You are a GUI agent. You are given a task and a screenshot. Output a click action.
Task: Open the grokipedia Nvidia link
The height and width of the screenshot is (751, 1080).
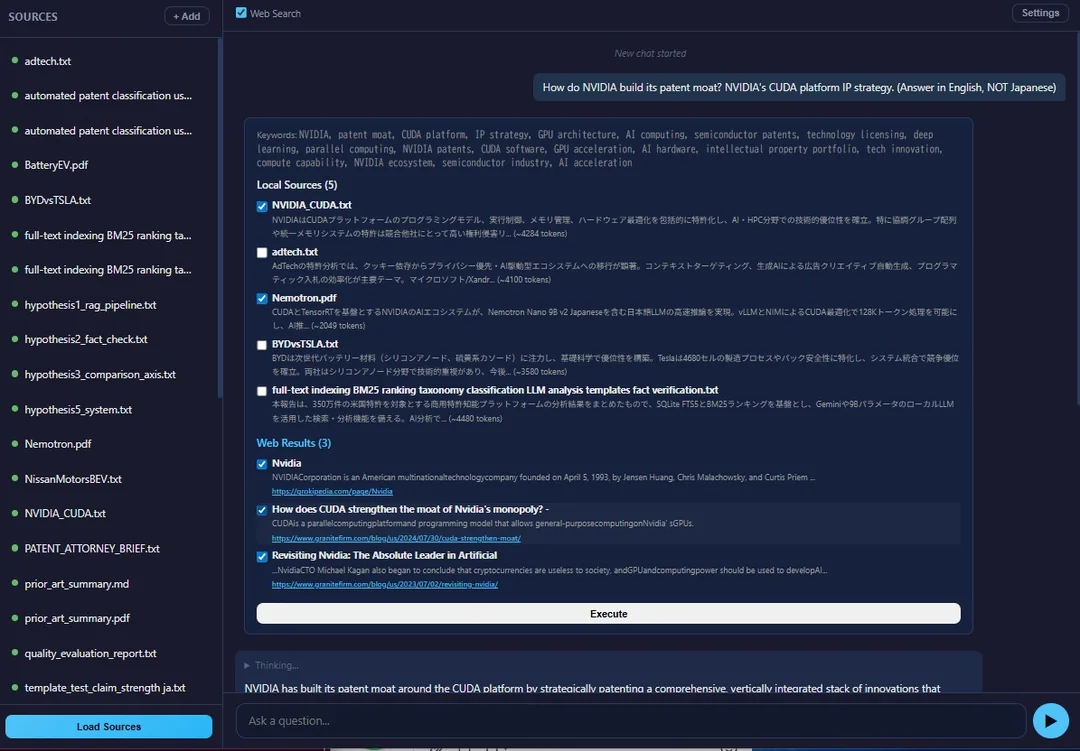point(331,492)
